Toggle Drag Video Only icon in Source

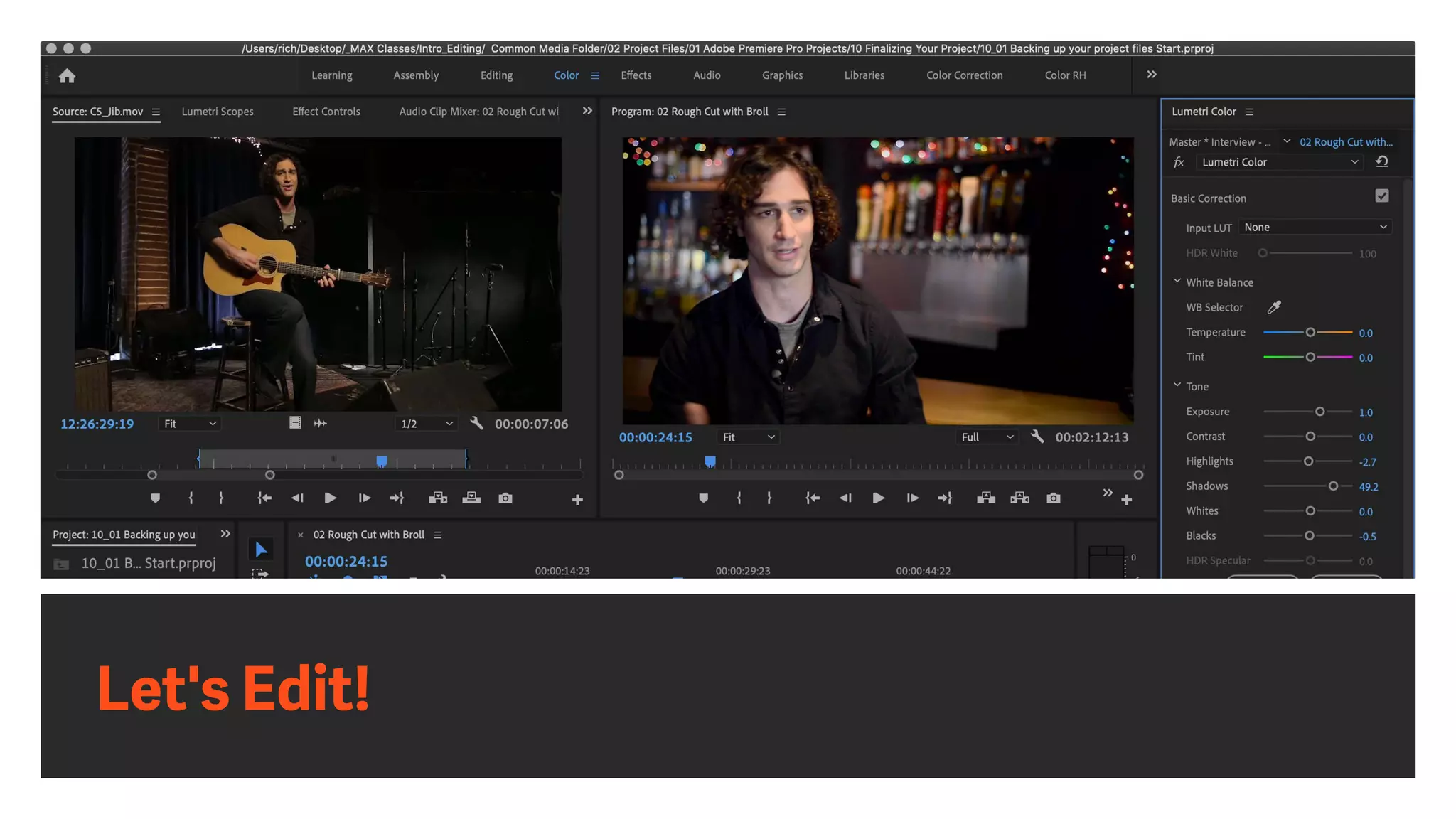tap(295, 424)
